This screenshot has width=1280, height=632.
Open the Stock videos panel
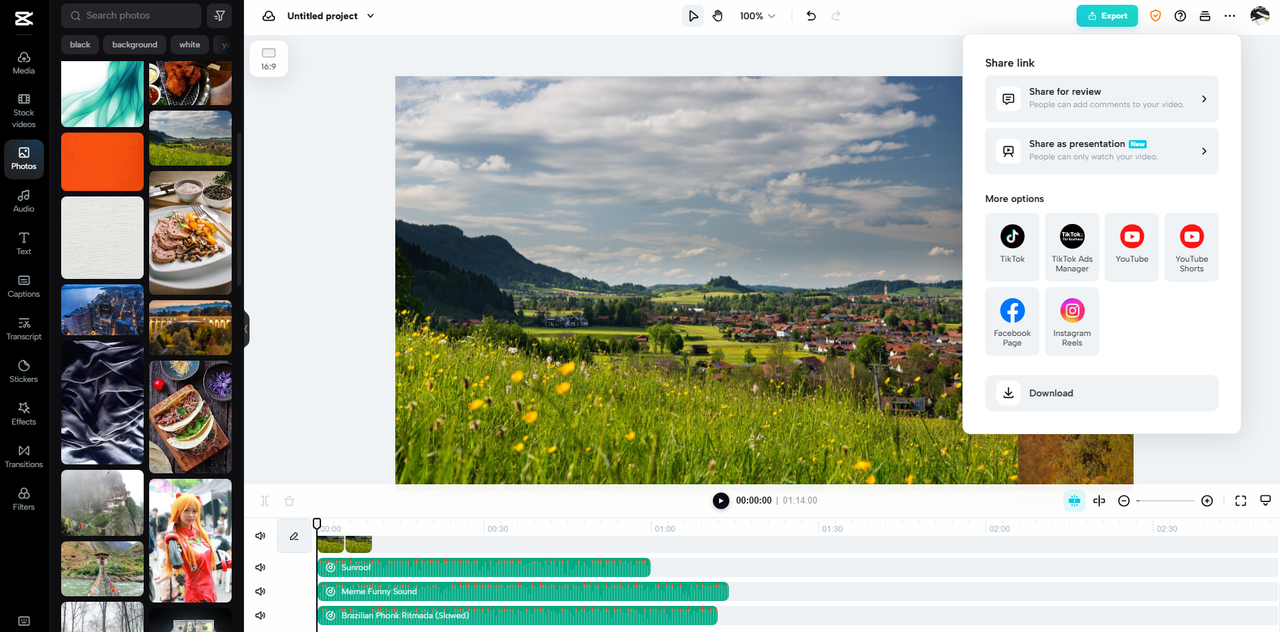[x=24, y=110]
